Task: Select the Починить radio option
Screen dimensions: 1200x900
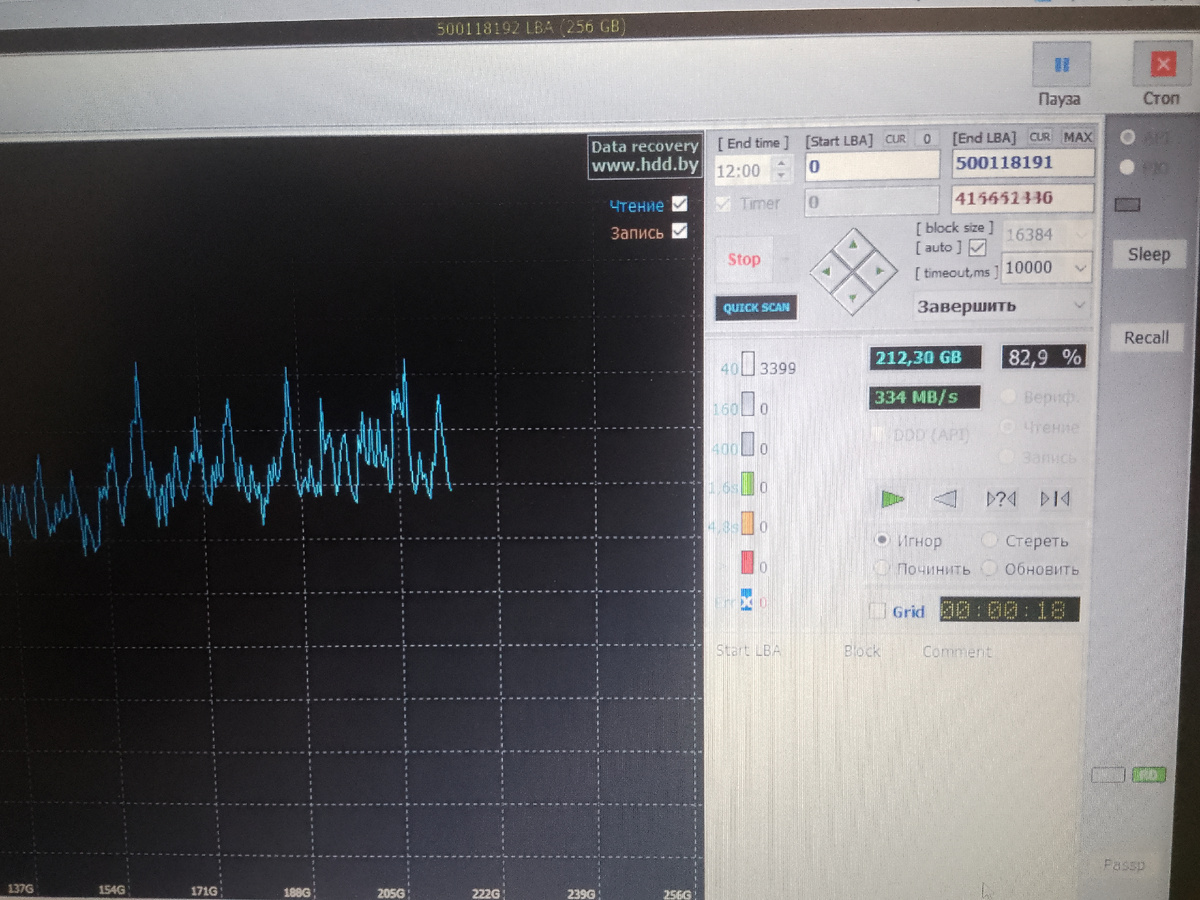Action: (x=882, y=568)
